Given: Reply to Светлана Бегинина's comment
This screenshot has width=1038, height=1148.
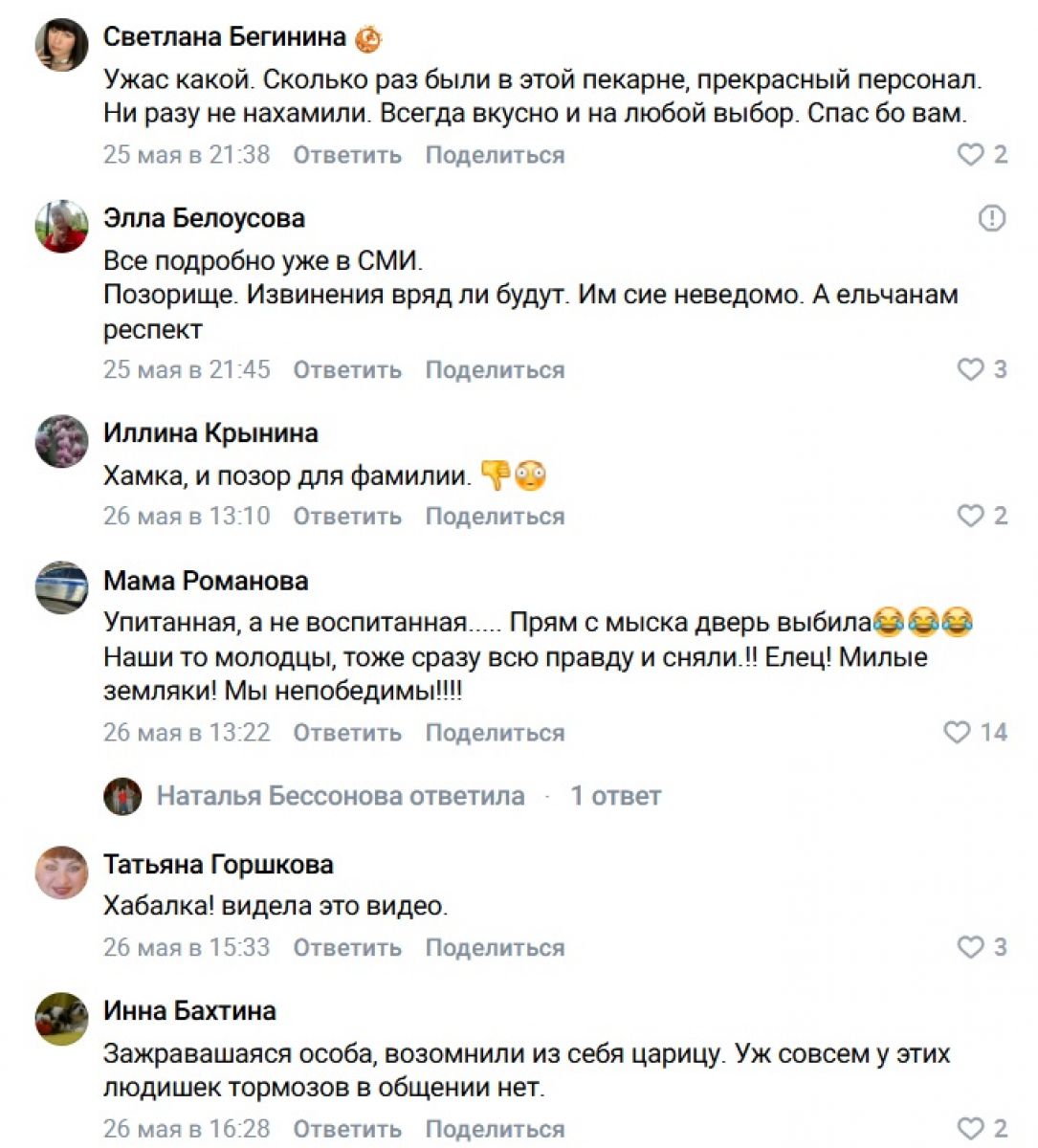Looking at the screenshot, I should tap(347, 155).
